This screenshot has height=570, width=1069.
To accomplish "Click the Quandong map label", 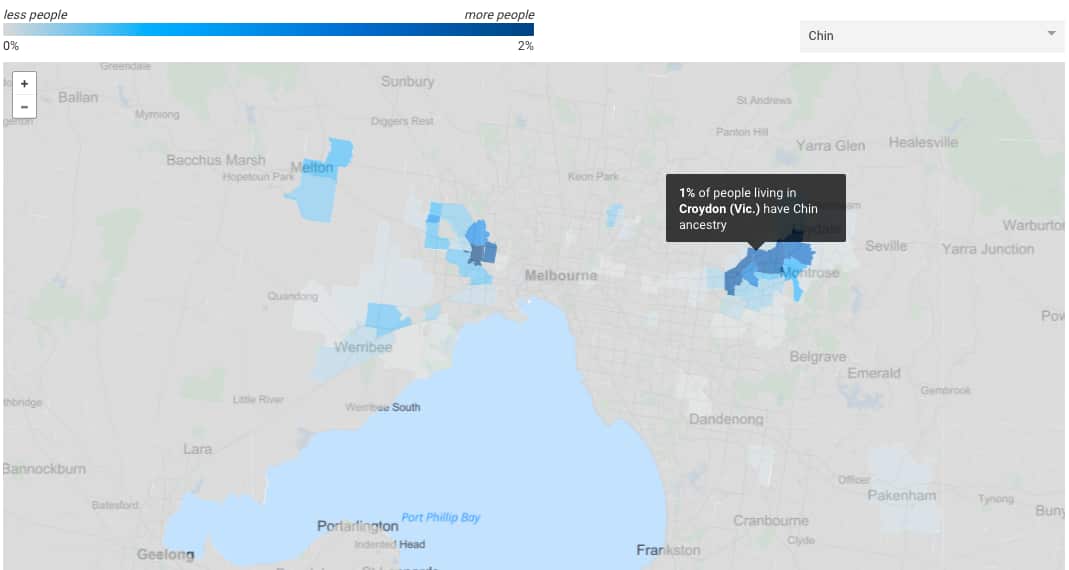I will point(292,296).
